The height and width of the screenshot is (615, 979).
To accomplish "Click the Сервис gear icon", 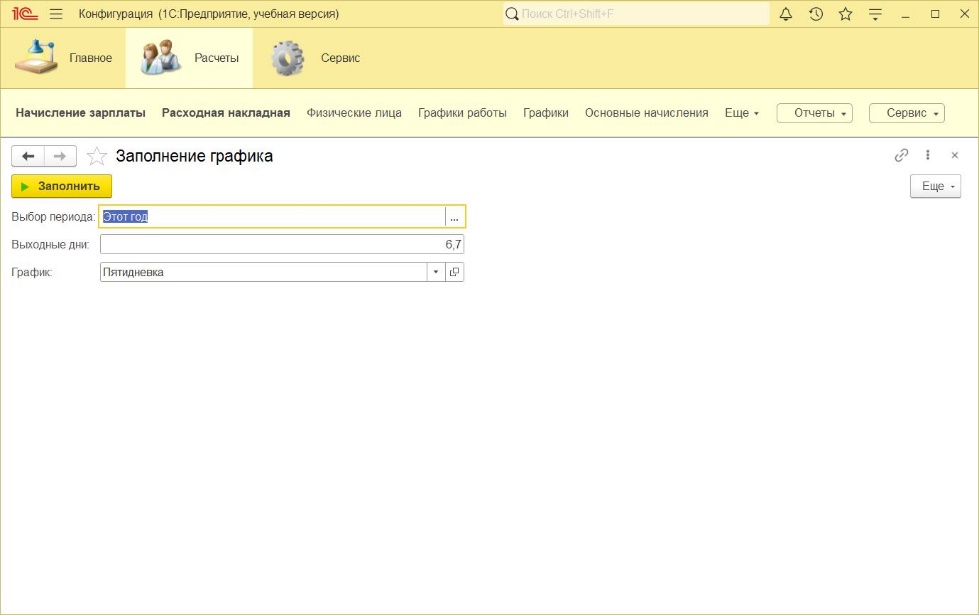I will 287,58.
